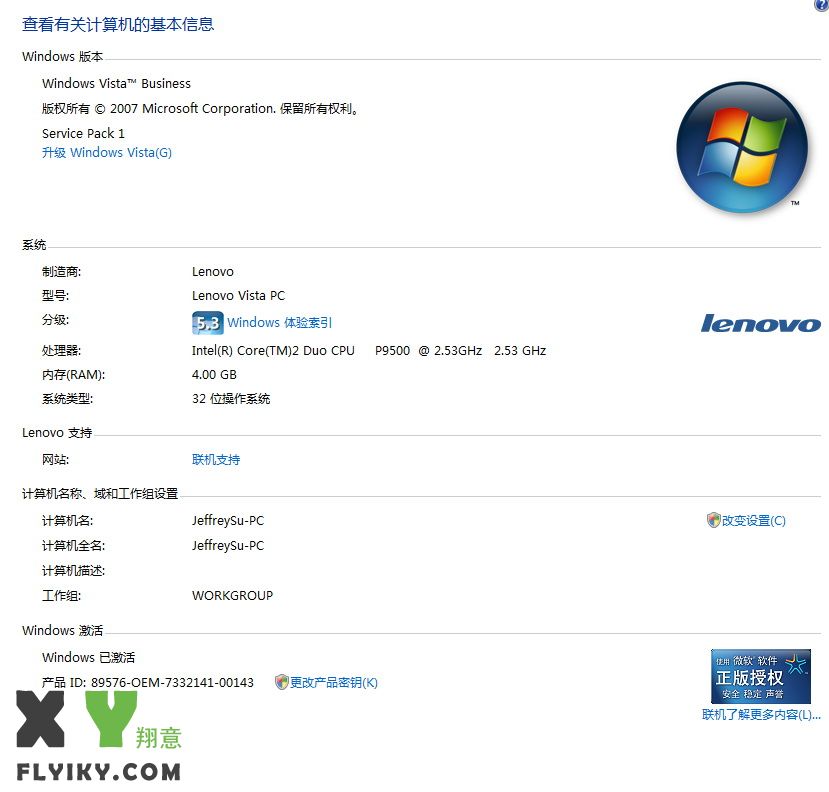The image size is (829, 792).
Task: Select the 计算机名 value JeffreySu-PC
Action: pyautogui.click(x=228, y=521)
